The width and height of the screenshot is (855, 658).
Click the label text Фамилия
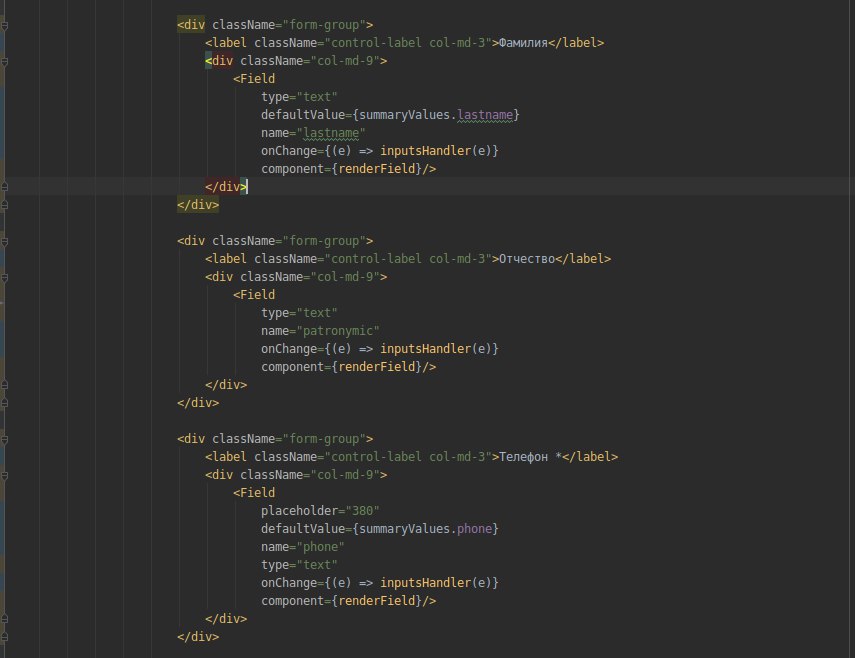[523, 43]
